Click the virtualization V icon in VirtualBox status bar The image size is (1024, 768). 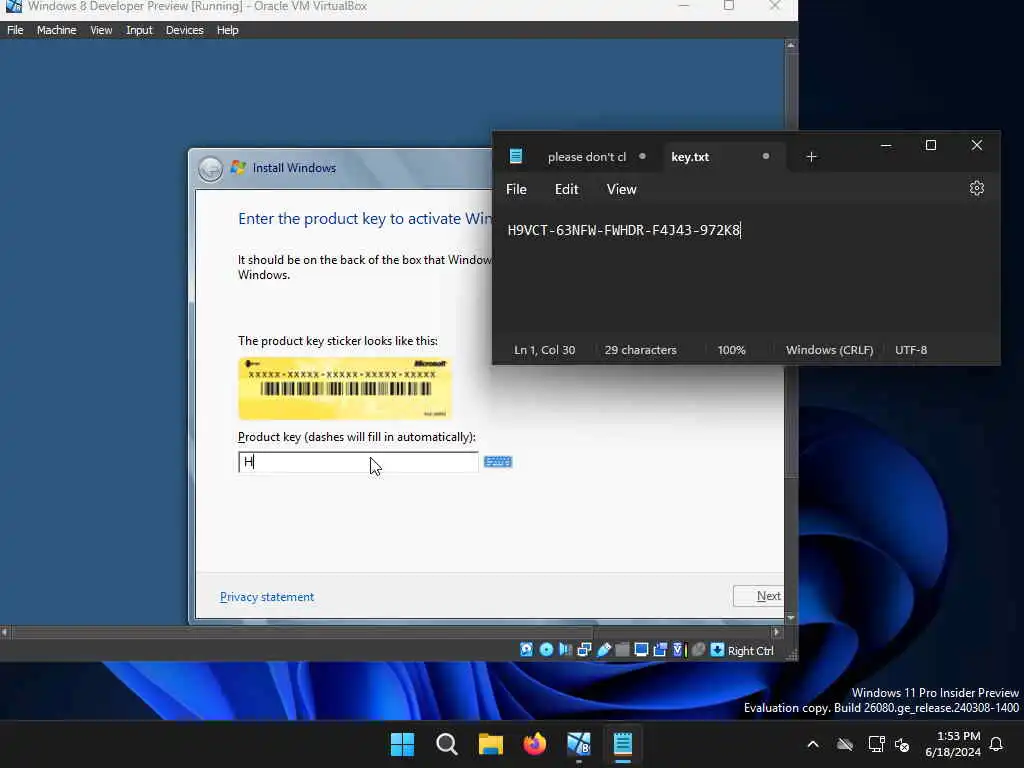[678, 650]
